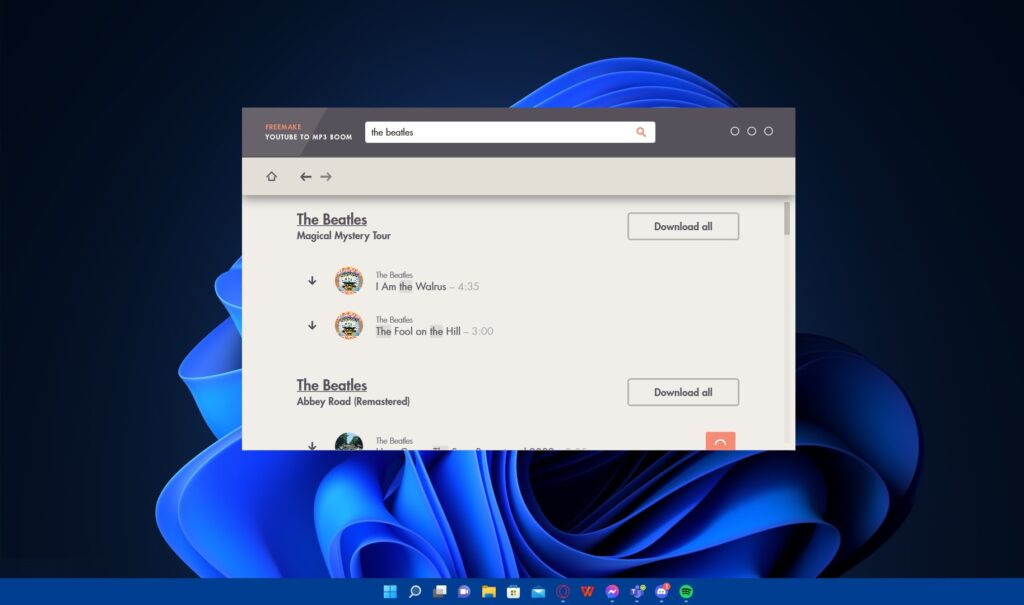
Task: Focus the search field containing 'the beatles'
Action: pyautogui.click(x=510, y=132)
